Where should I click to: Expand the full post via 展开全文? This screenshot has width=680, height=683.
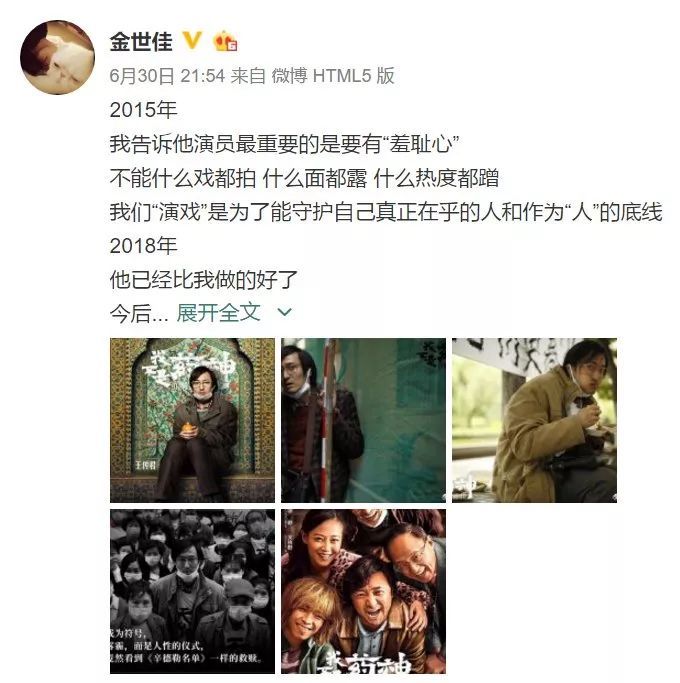(218, 312)
